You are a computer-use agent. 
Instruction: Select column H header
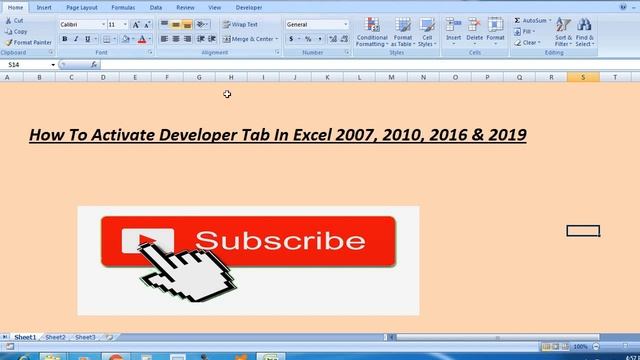coord(231,77)
